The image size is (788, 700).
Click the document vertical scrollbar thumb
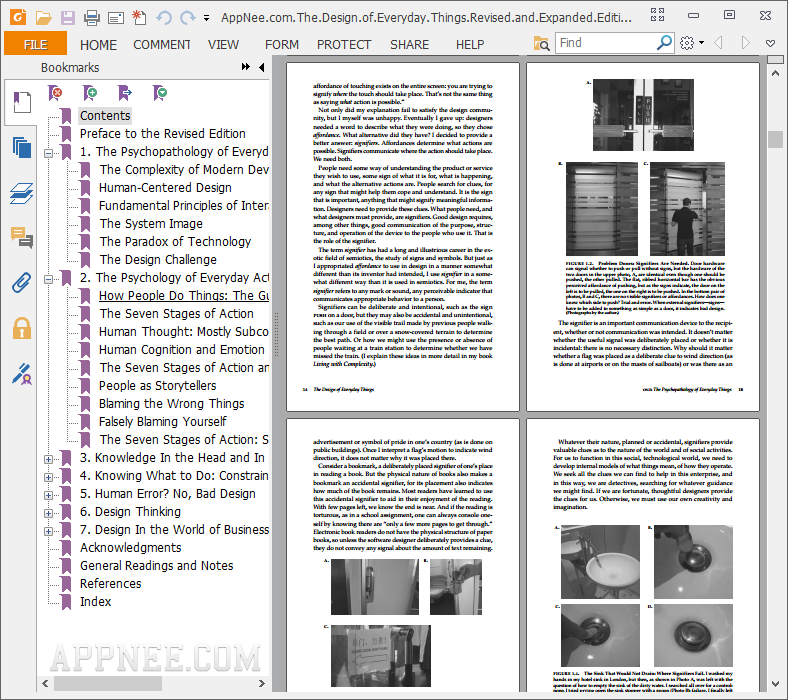coord(775,139)
